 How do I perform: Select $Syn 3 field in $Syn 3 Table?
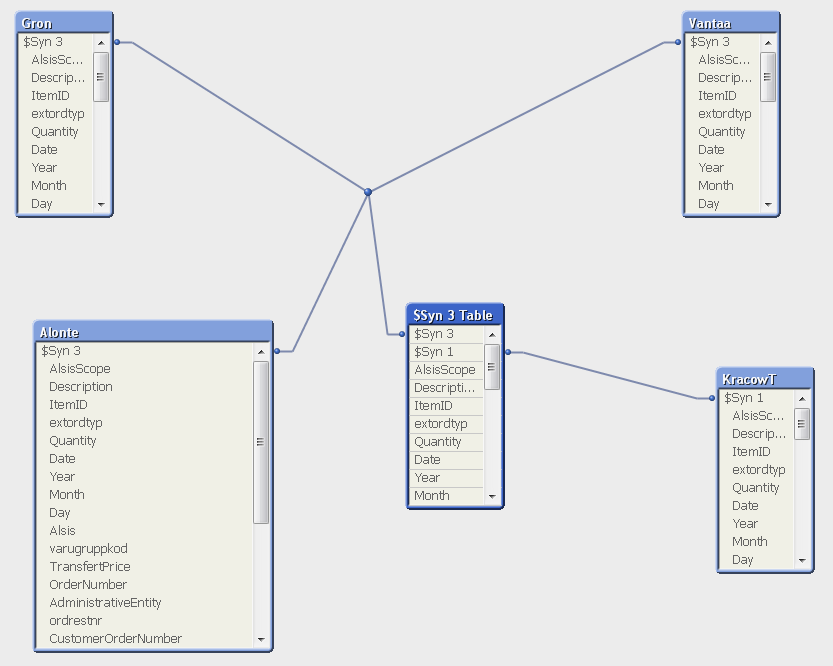click(447, 334)
